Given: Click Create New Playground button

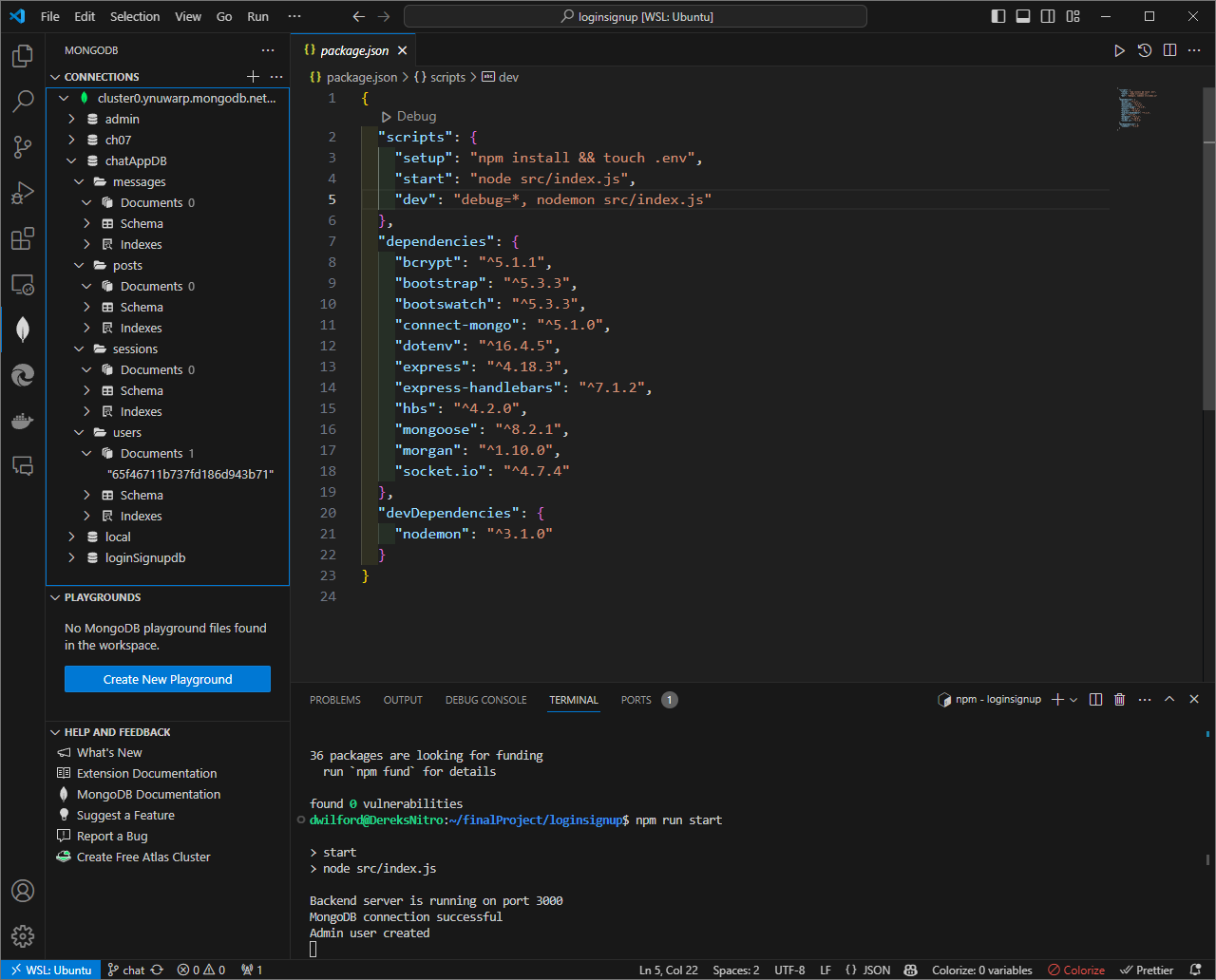Looking at the screenshot, I should click(167, 679).
